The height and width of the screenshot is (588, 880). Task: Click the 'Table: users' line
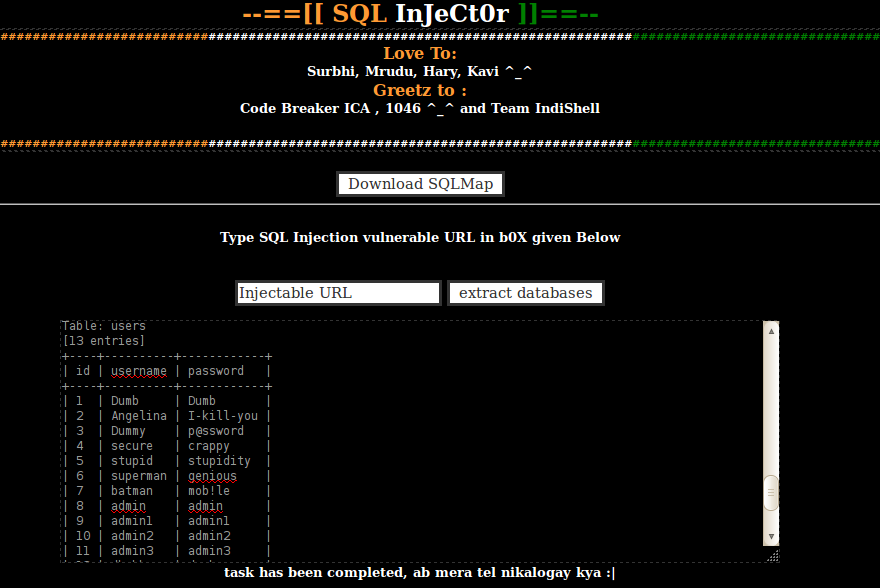(x=104, y=326)
